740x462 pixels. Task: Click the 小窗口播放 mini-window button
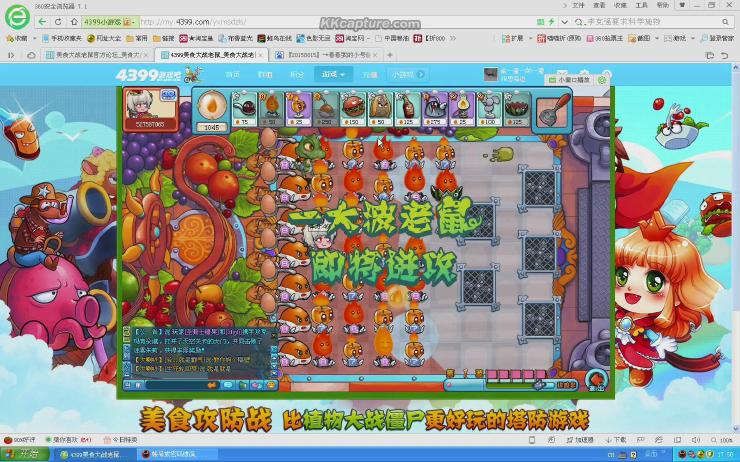click(x=569, y=80)
